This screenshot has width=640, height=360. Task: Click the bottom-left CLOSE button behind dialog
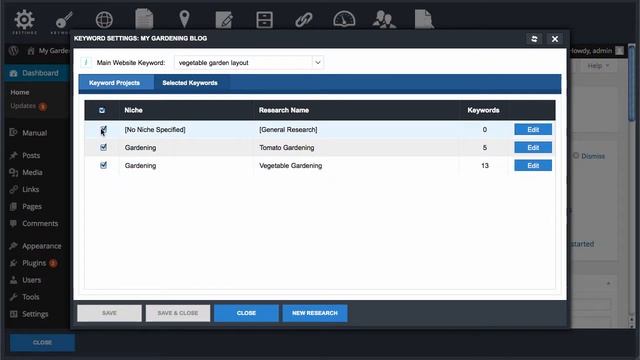pyautogui.click(x=42, y=342)
